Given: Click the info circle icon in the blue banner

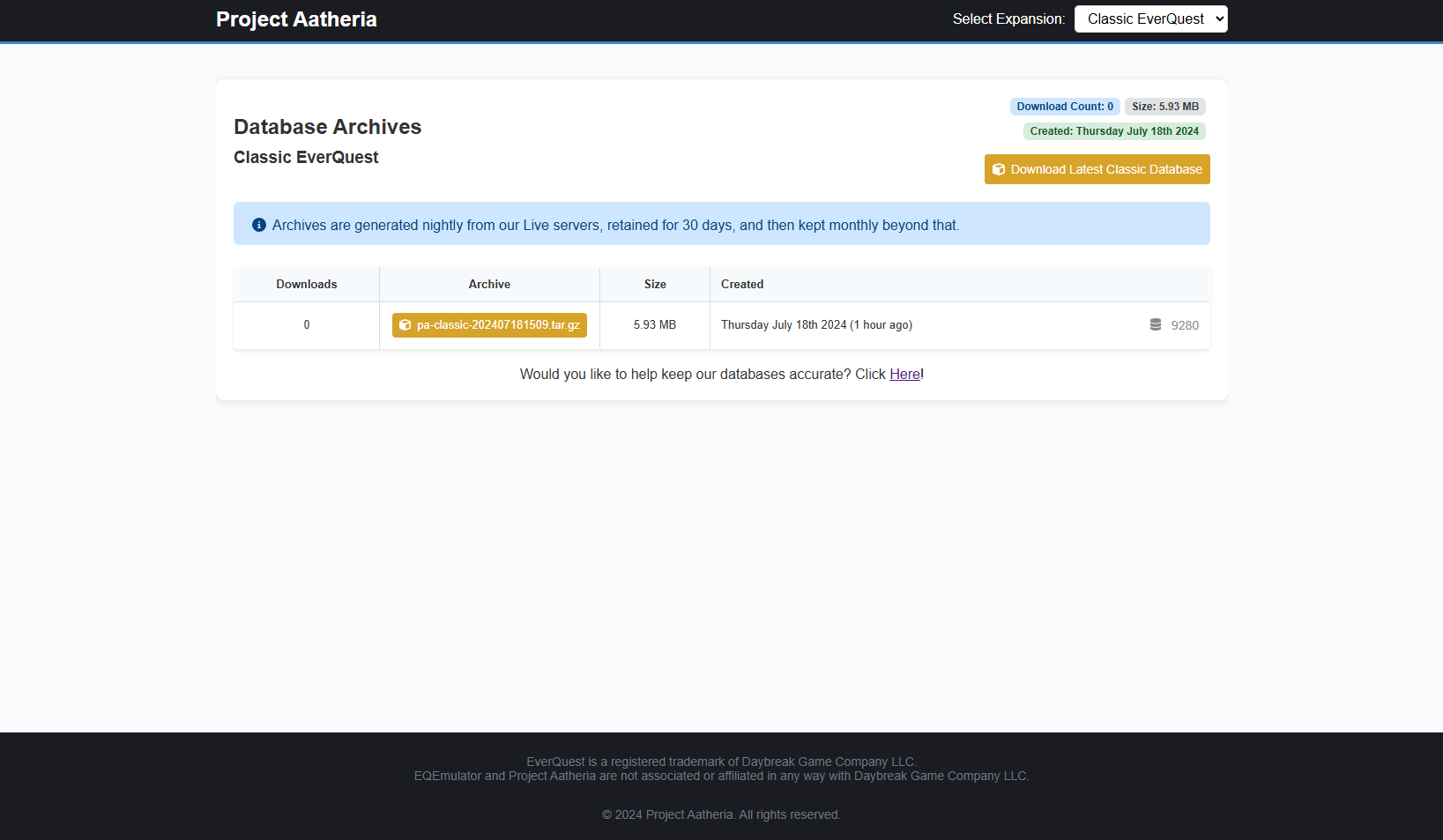Looking at the screenshot, I should [x=258, y=225].
